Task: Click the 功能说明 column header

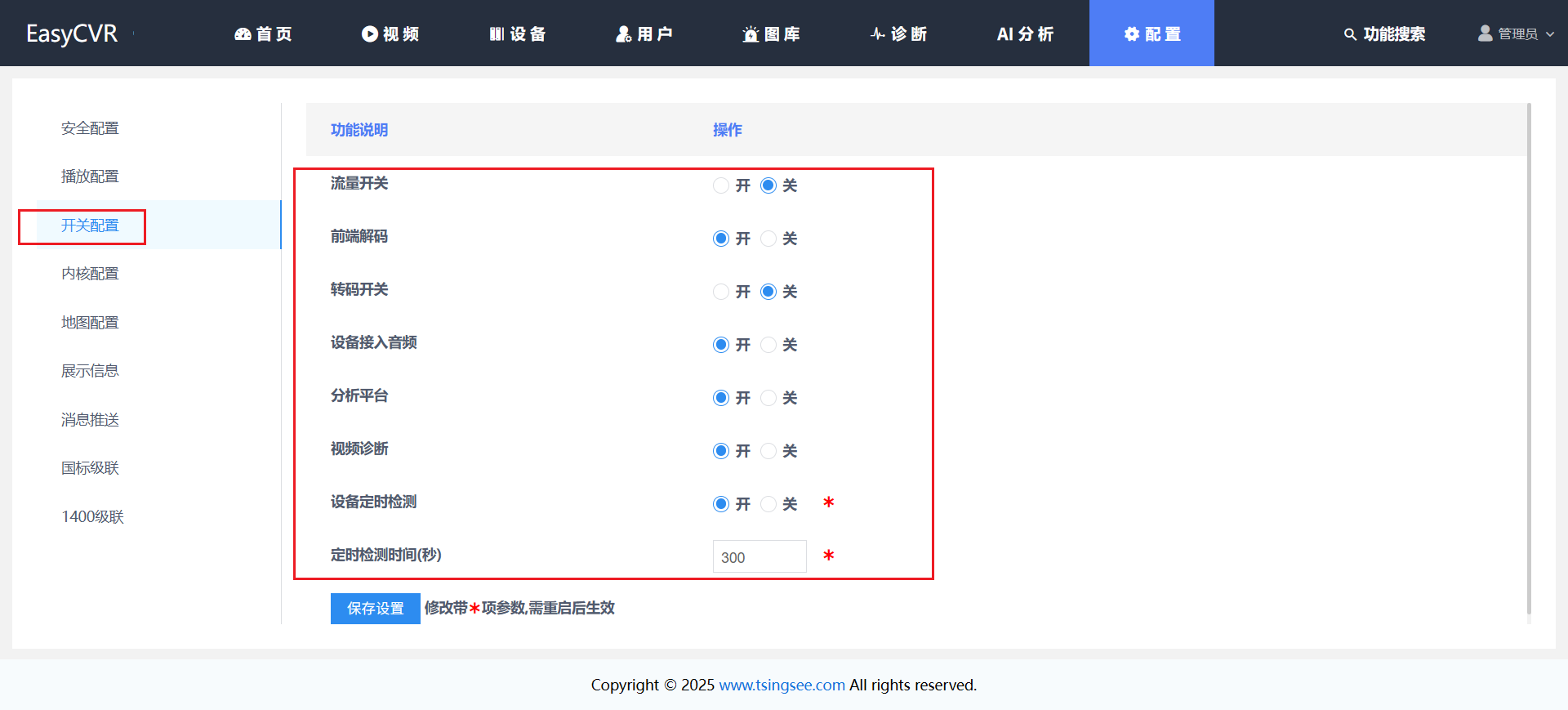Action: pyautogui.click(x=359, y=130)
